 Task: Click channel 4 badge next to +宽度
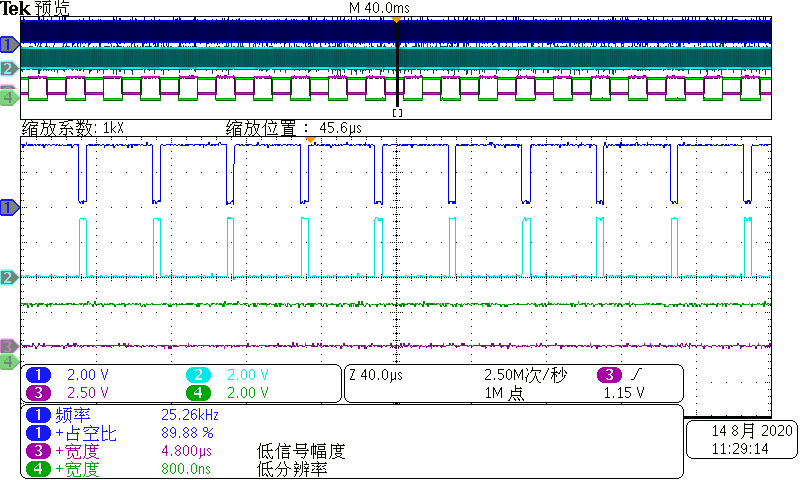click(x=38, y=469)
